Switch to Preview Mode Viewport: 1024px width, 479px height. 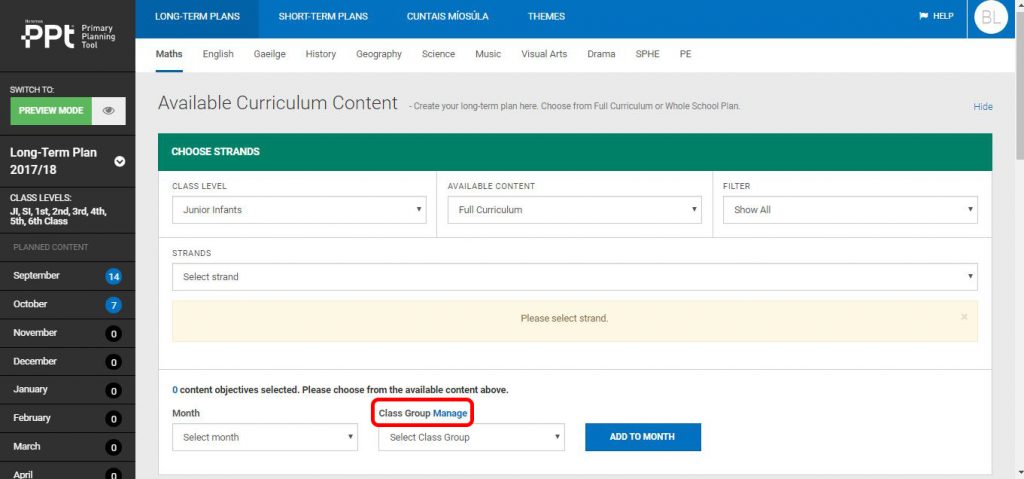[x=51, y=111]
